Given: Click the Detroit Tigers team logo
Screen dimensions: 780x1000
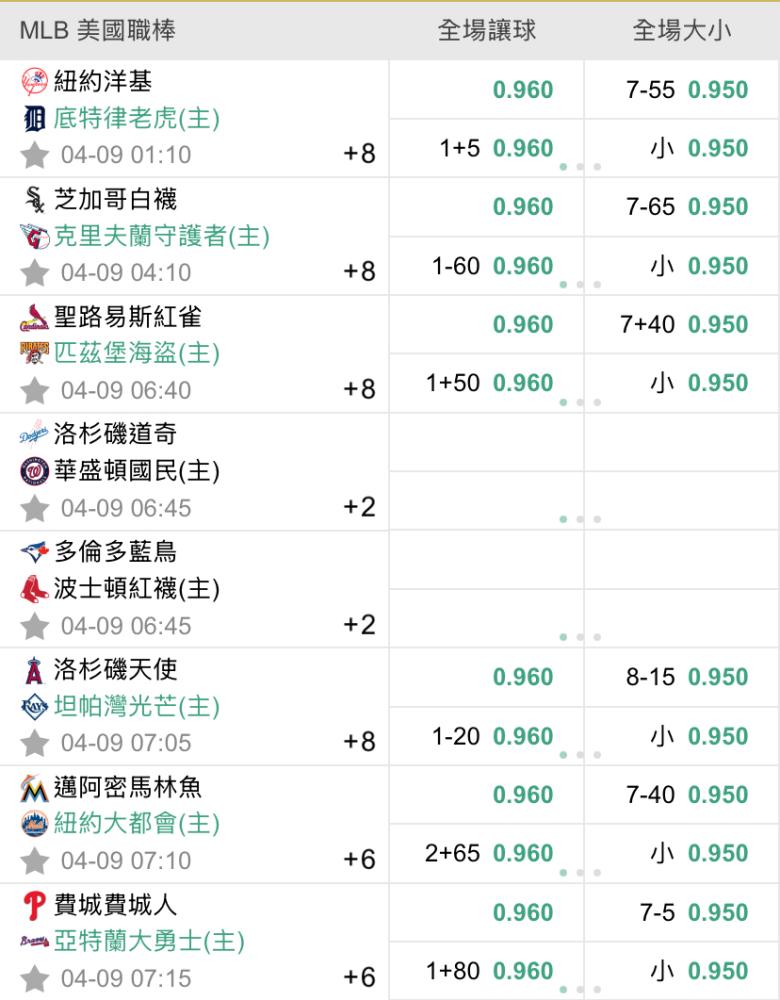Looking at the screenshot, I should pyautogui.click(x=33, y=120).
